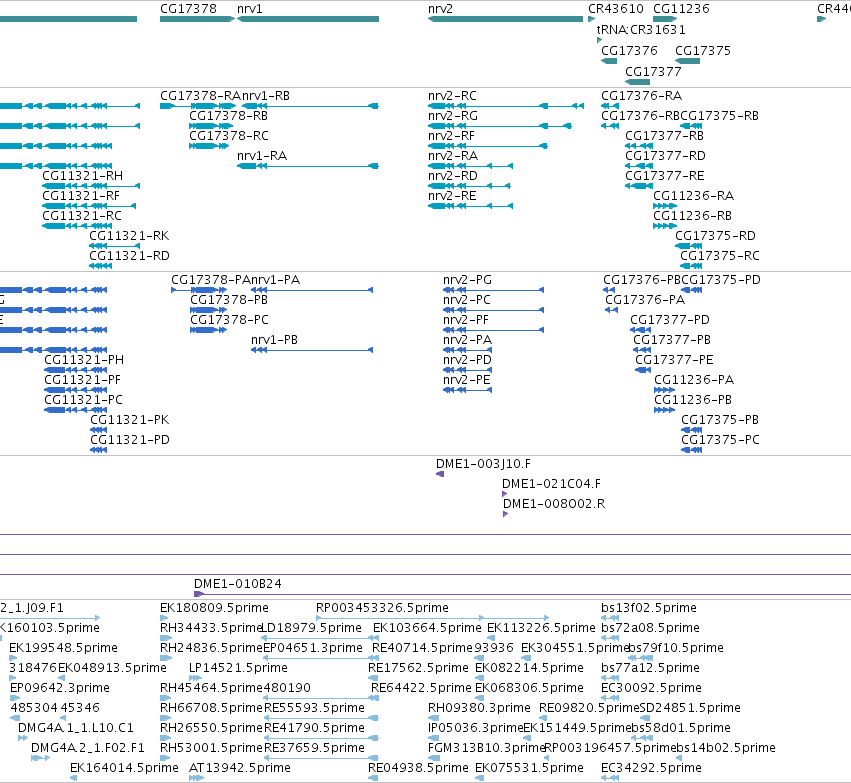Click transcript CG11321-RC
This screenshot has width=851, height=783.
coord(77,226)
